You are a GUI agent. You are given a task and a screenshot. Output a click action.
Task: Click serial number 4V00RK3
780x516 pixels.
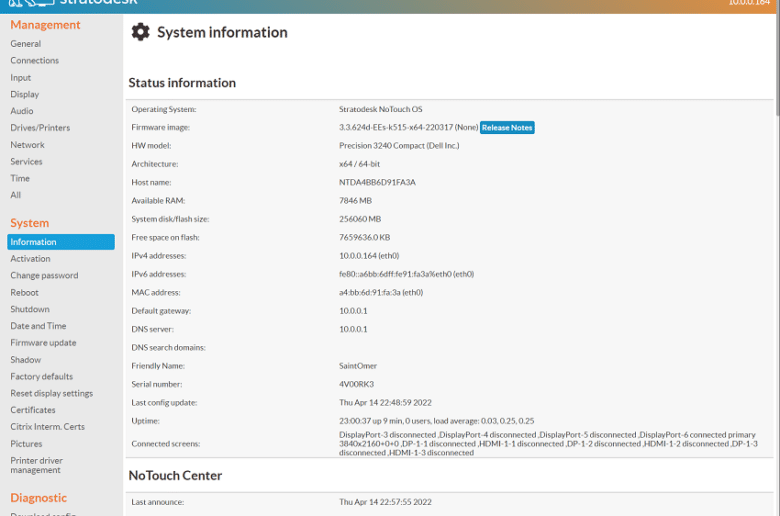pyautogui.click(x=356, y=384)
